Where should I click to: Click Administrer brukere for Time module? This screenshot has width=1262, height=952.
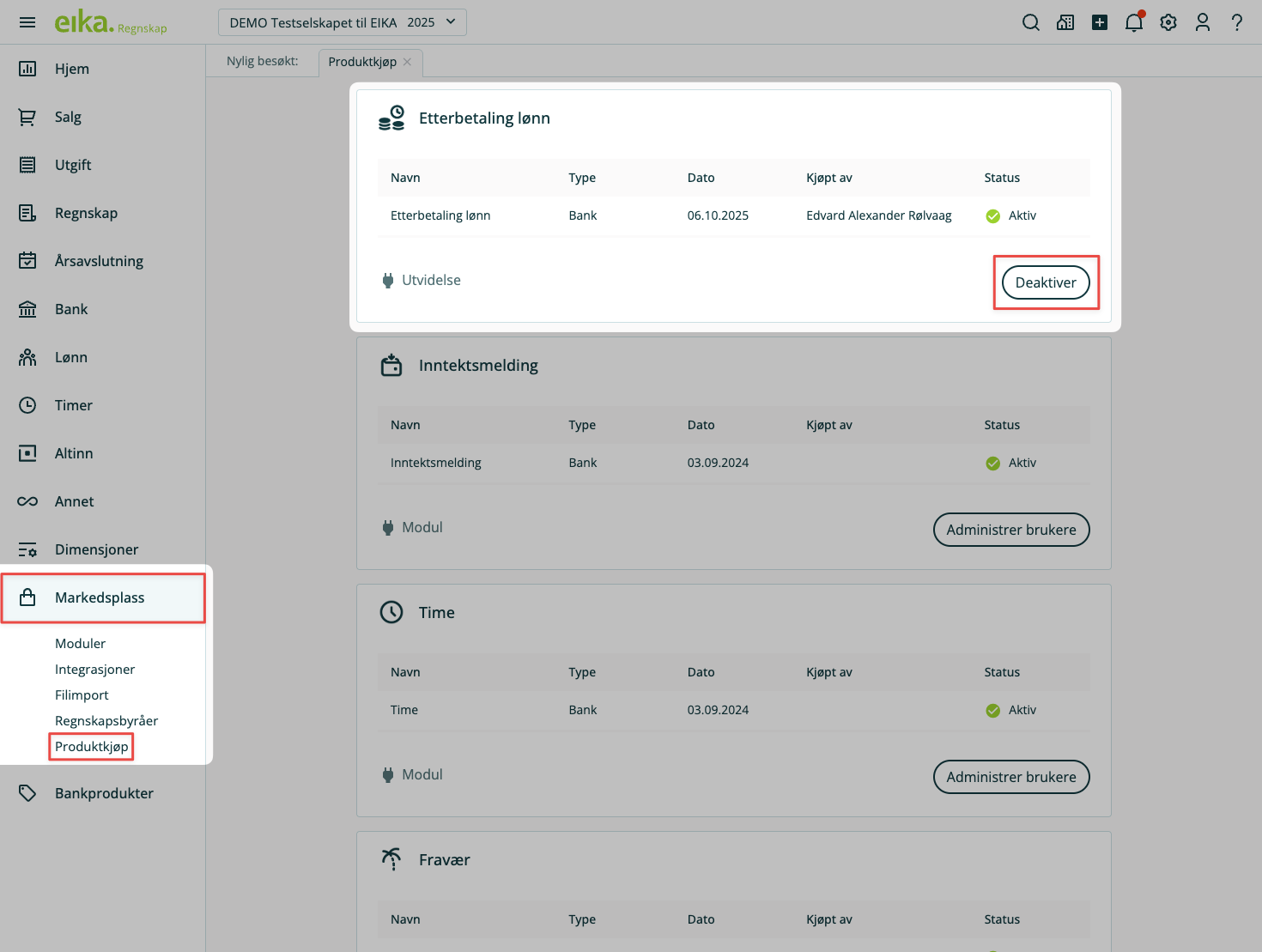[1010, 777]
